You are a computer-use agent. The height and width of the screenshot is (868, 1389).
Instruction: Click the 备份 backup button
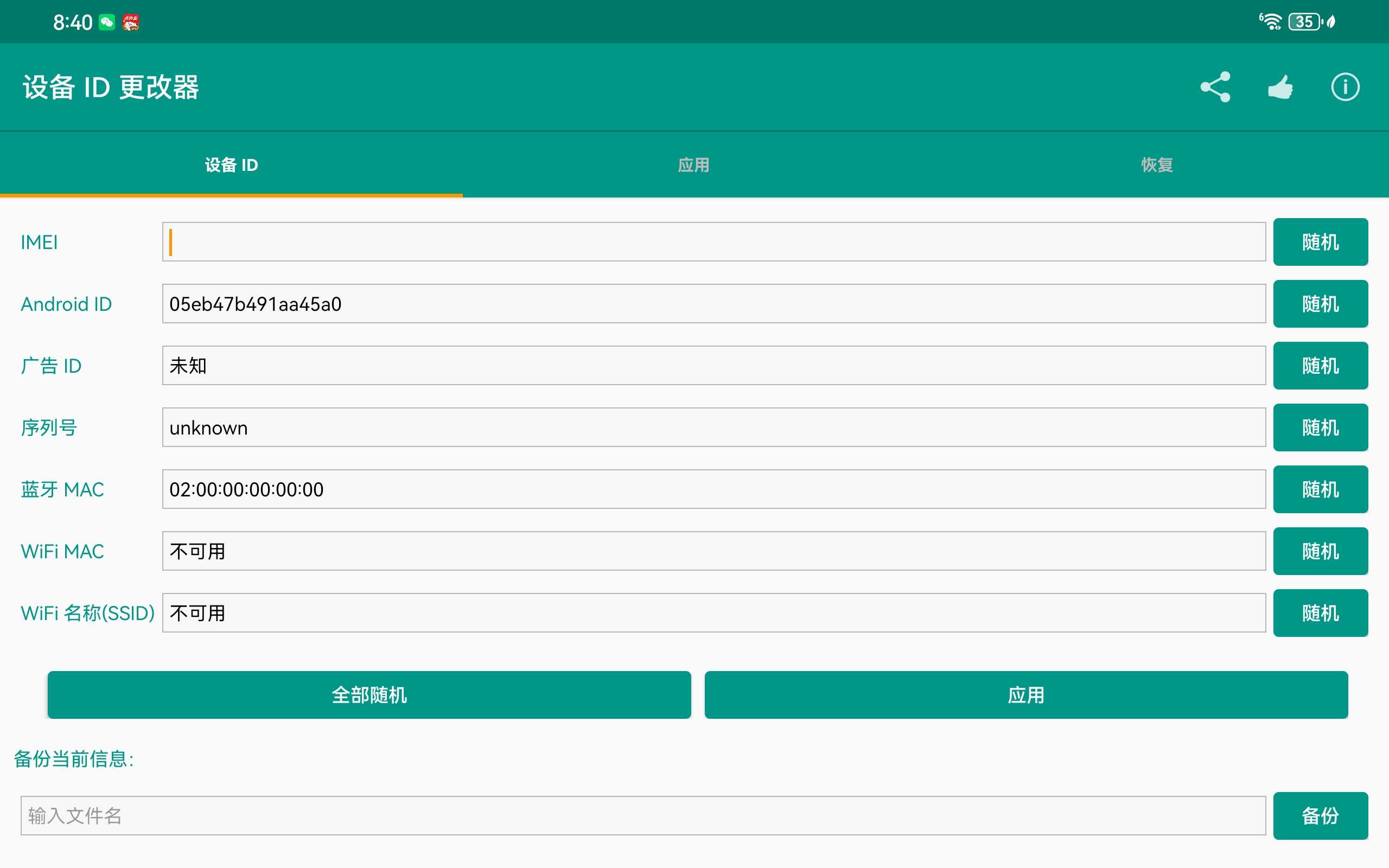point(1320,816)
